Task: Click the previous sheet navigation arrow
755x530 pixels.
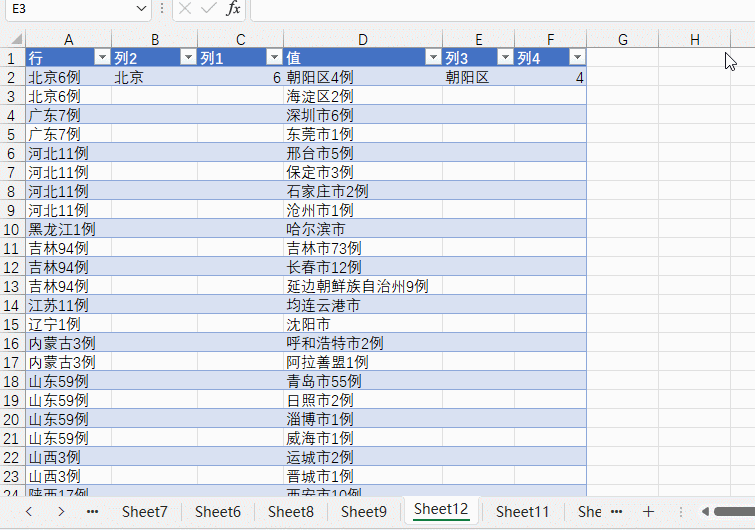Action: [29, 511]
